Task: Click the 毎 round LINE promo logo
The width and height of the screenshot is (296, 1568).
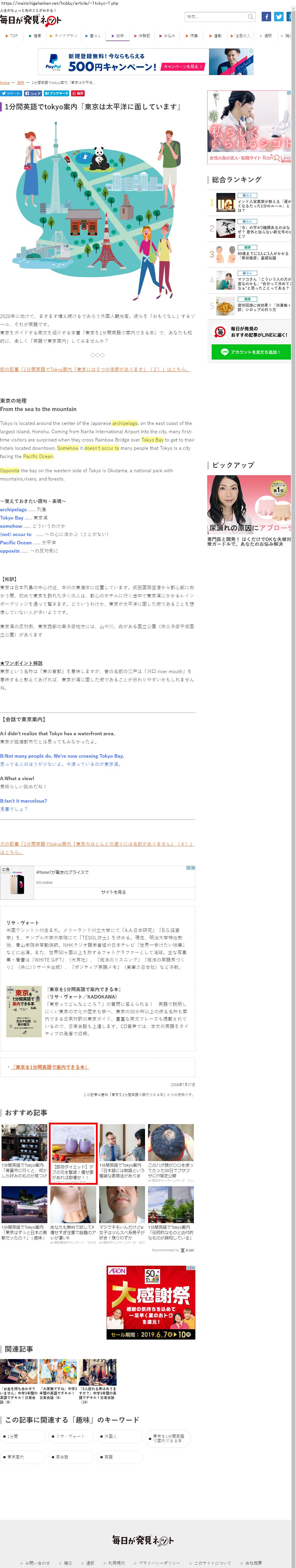Action: [220, 332]
